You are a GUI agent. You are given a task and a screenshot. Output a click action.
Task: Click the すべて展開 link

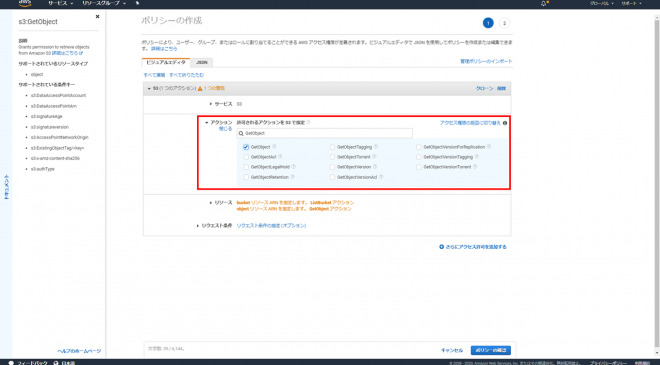(x=154, y=75)
